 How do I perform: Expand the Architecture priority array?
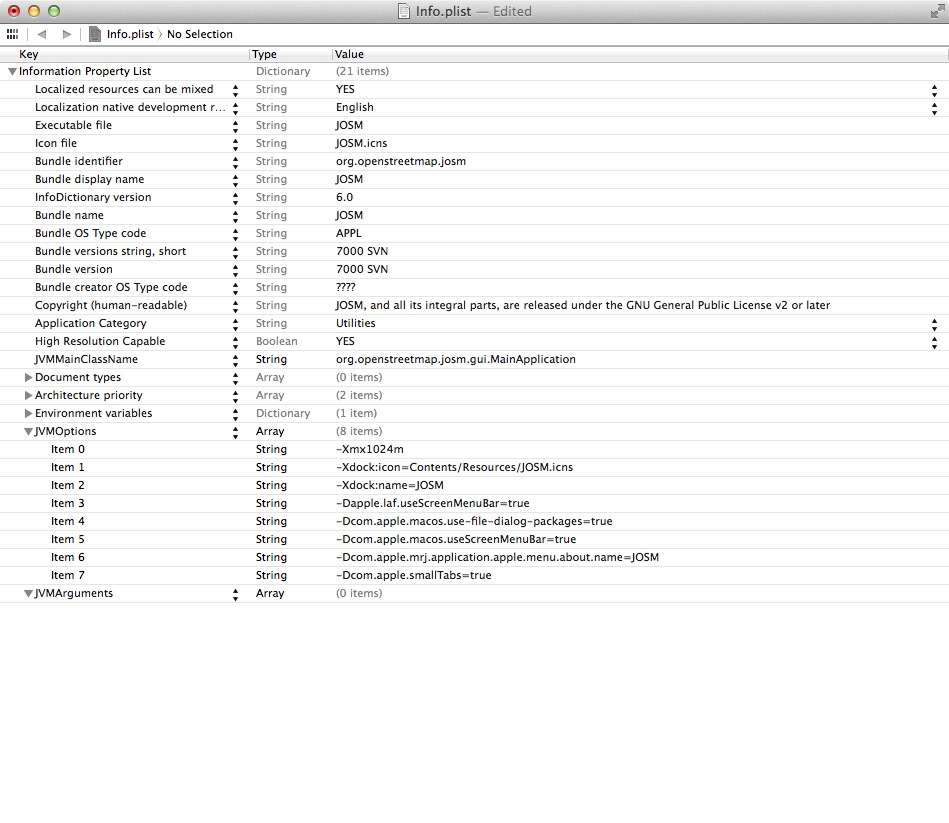tap(28, 395)
